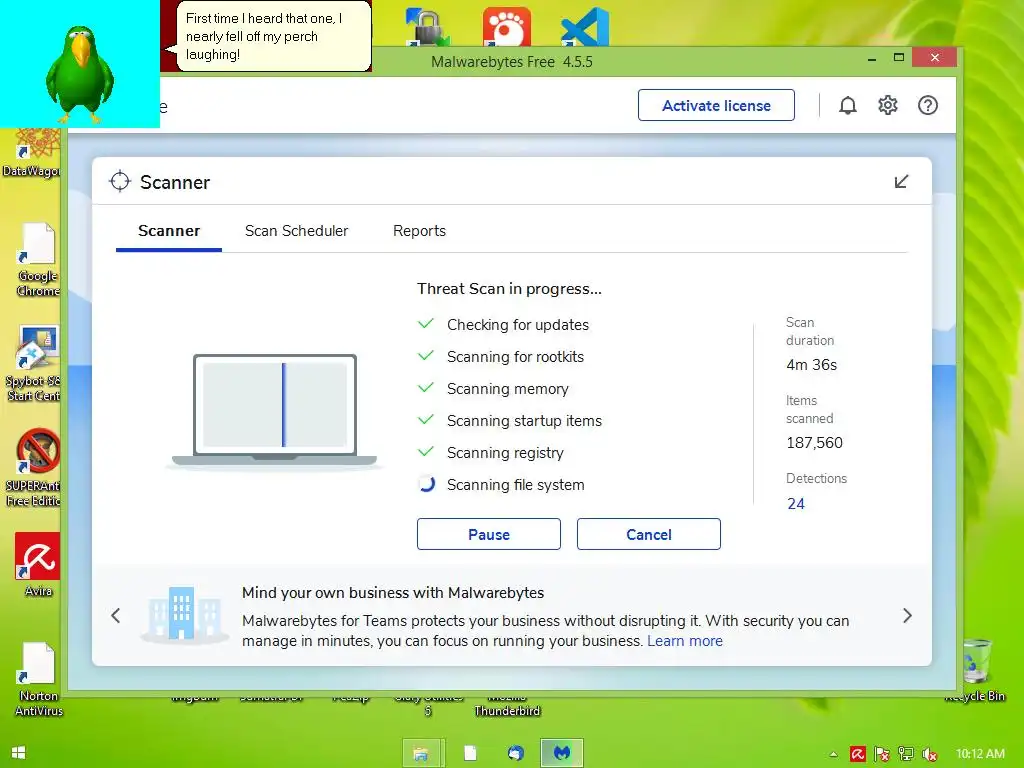The width and height of the screenshot is (1024, 768).
Task: Open the Reports tab
Action: pos(419,231)
